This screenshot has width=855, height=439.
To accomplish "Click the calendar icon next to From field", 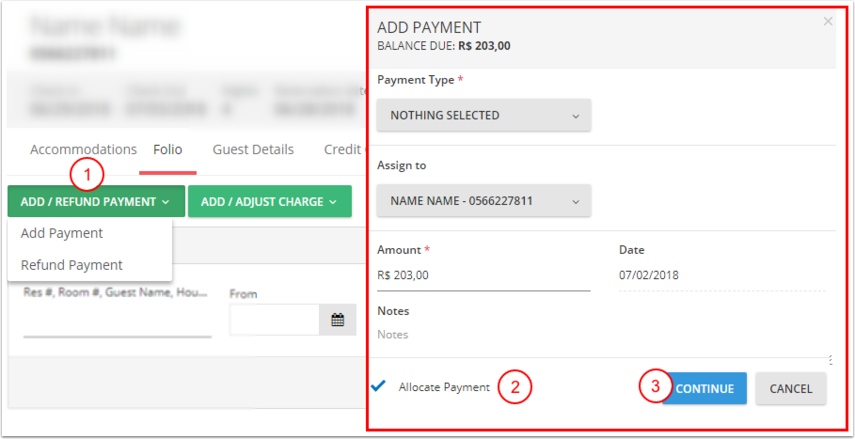I will 338,320.
